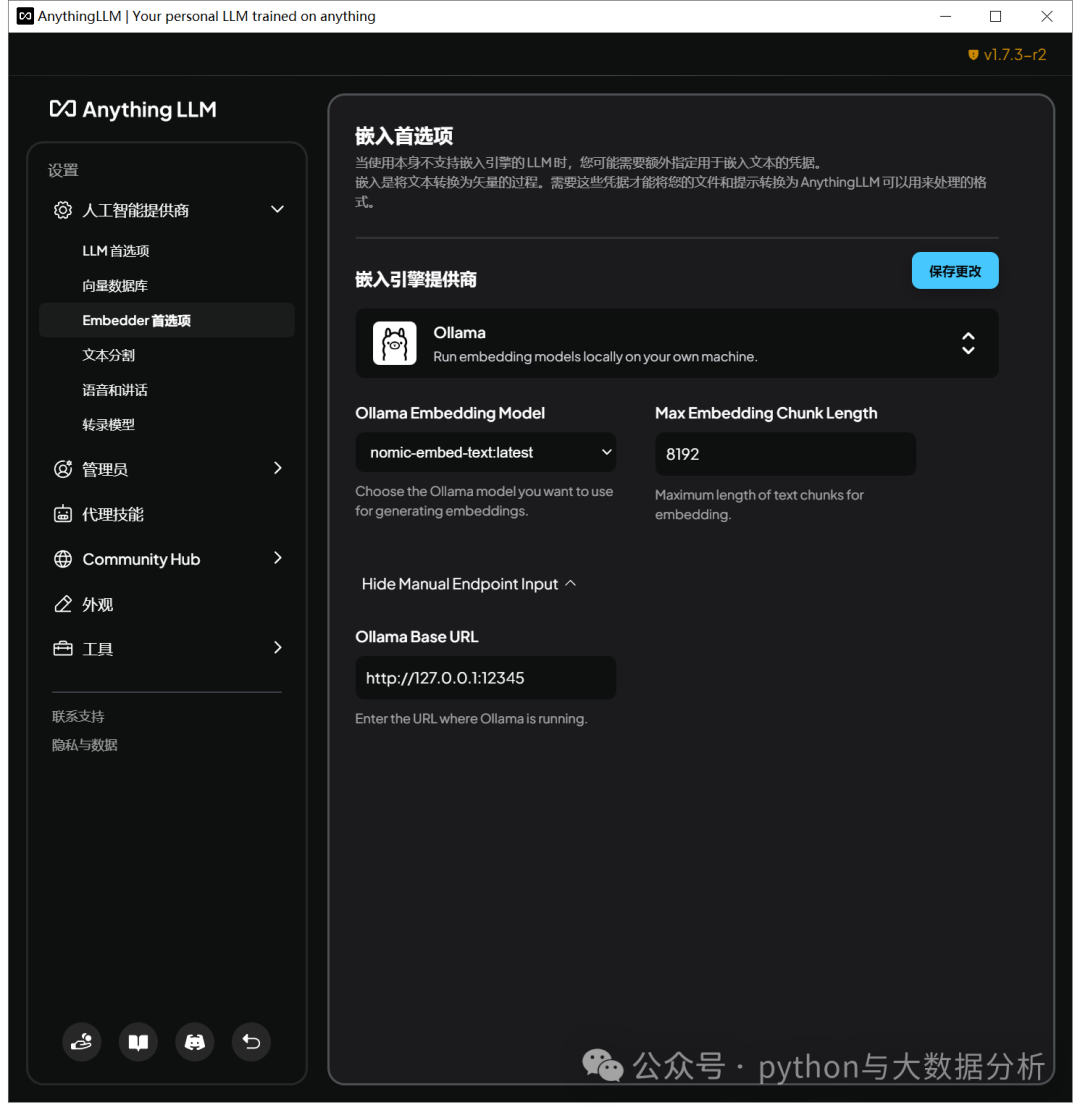Open the support hand icon in footer

pyautogui.click(x=81, y=1041)
